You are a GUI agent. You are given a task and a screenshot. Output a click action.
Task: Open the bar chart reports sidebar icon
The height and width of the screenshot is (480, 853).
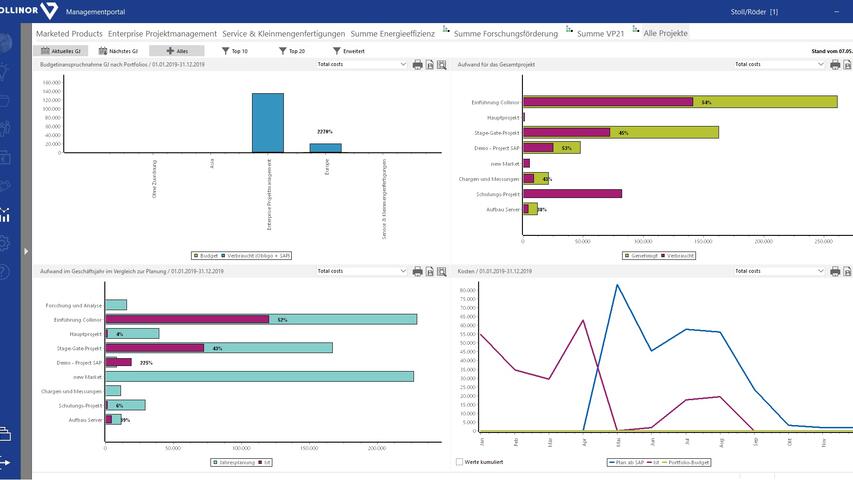pyautogui.click(x=6, y=214)
